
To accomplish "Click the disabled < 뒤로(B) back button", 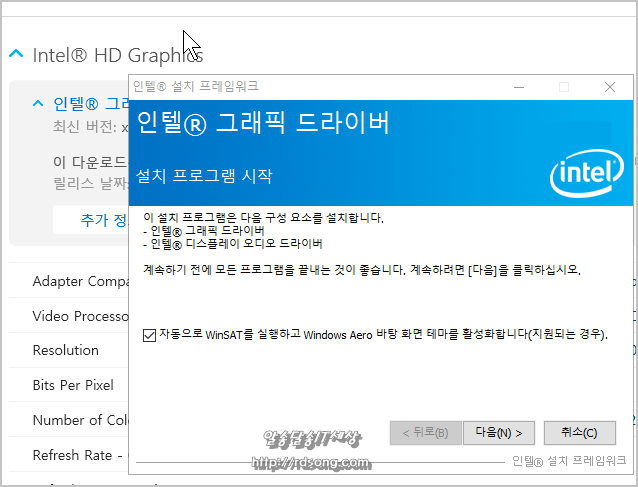I will coord(425,432).
